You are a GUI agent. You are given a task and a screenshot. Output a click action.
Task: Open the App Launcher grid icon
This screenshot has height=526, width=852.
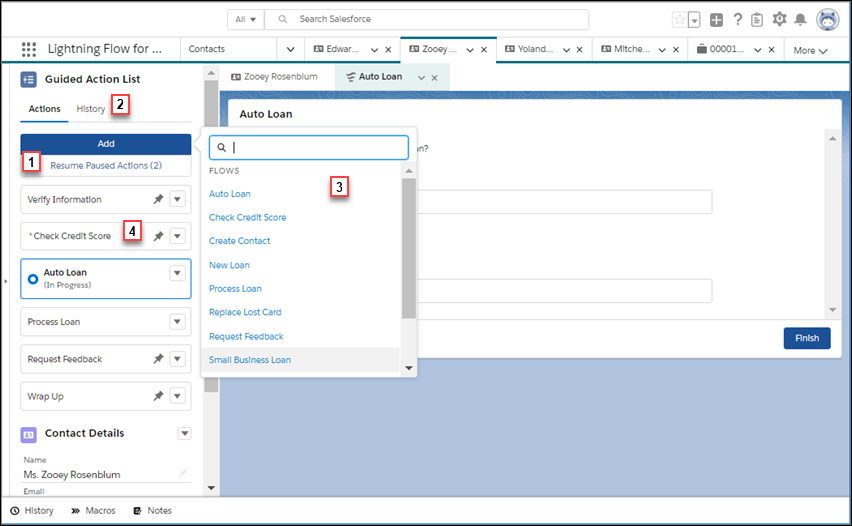(x=28, y=49)
